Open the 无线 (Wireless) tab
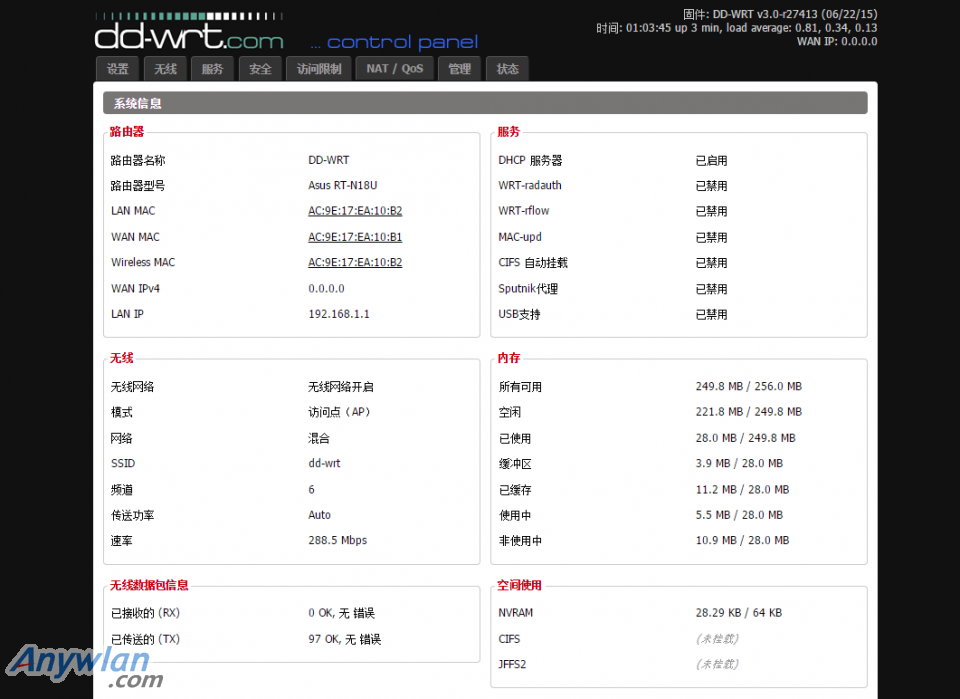The width and height of the screenshot is (960, 699). pyautogui.click(x=165, y=69)
